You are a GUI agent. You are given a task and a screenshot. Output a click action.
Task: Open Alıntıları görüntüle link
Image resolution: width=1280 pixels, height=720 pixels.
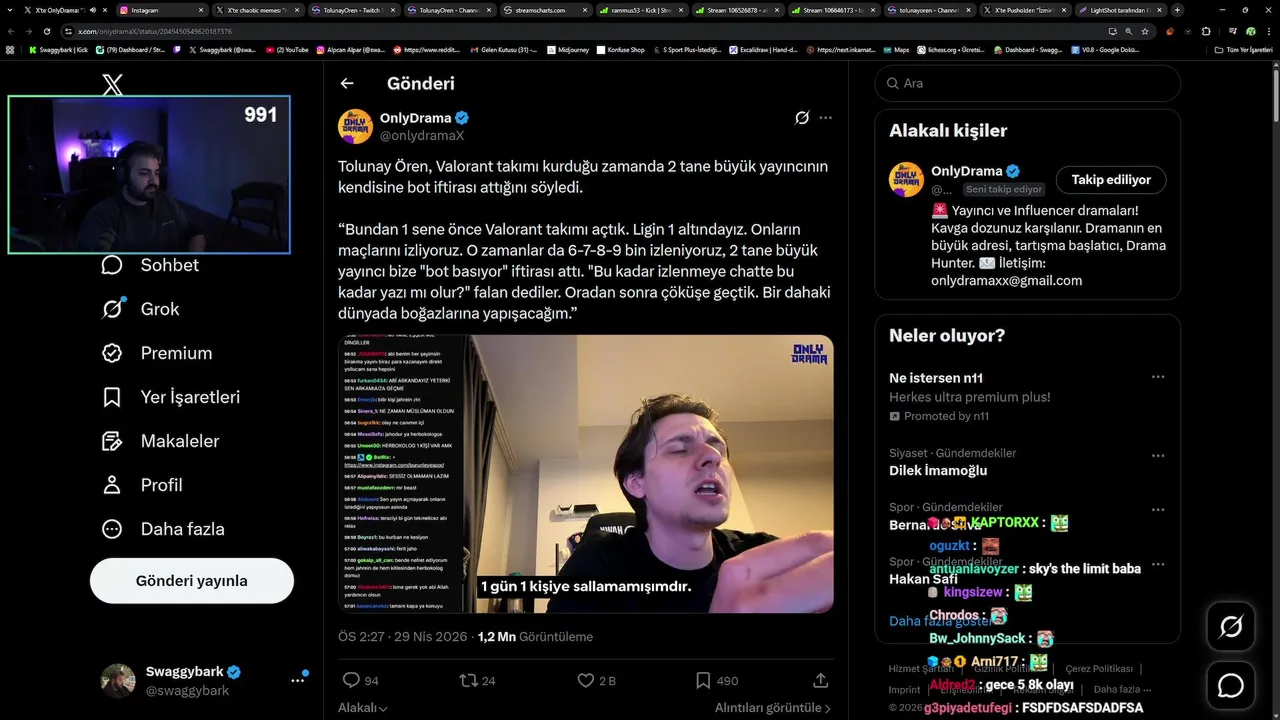773,708
